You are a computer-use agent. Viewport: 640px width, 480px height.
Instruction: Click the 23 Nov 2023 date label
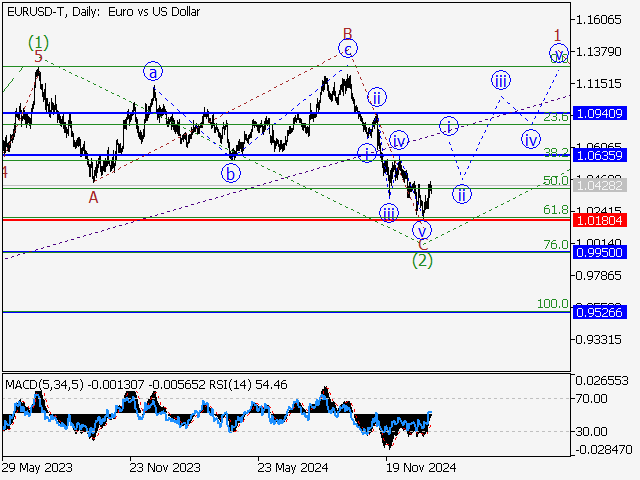coord(164,466)
